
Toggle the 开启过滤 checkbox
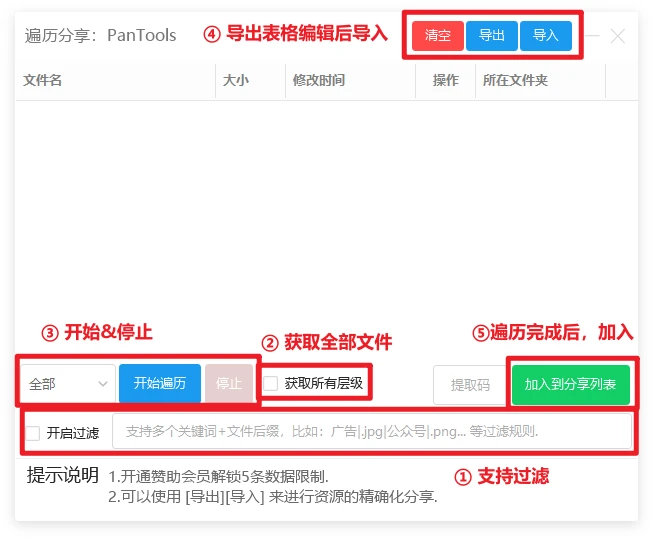click(33, 433)
